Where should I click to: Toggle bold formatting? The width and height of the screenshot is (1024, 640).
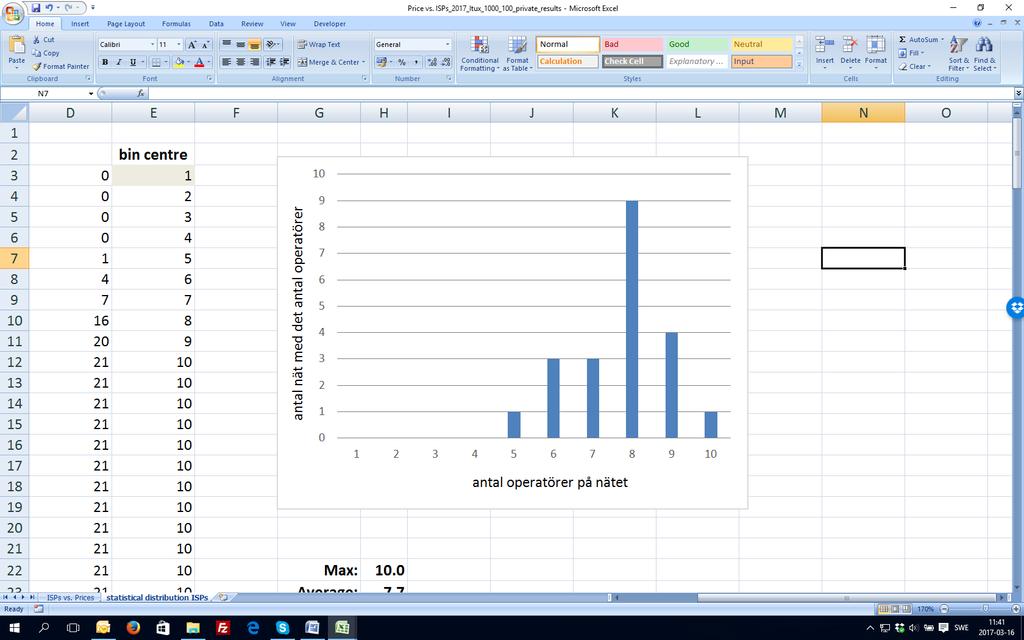(104, 62)
